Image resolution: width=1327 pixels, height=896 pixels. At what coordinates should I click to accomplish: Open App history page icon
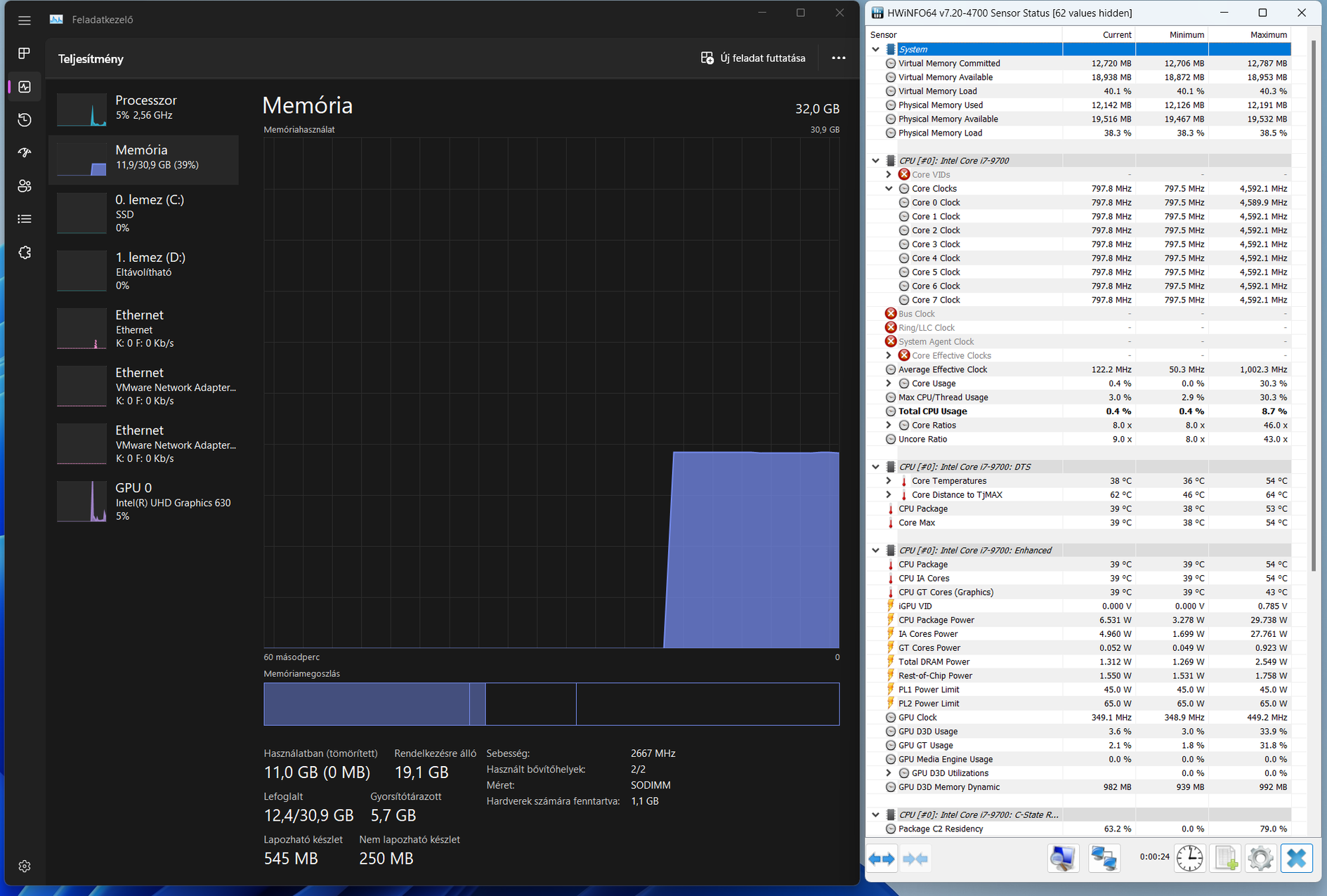coord(25,119)
